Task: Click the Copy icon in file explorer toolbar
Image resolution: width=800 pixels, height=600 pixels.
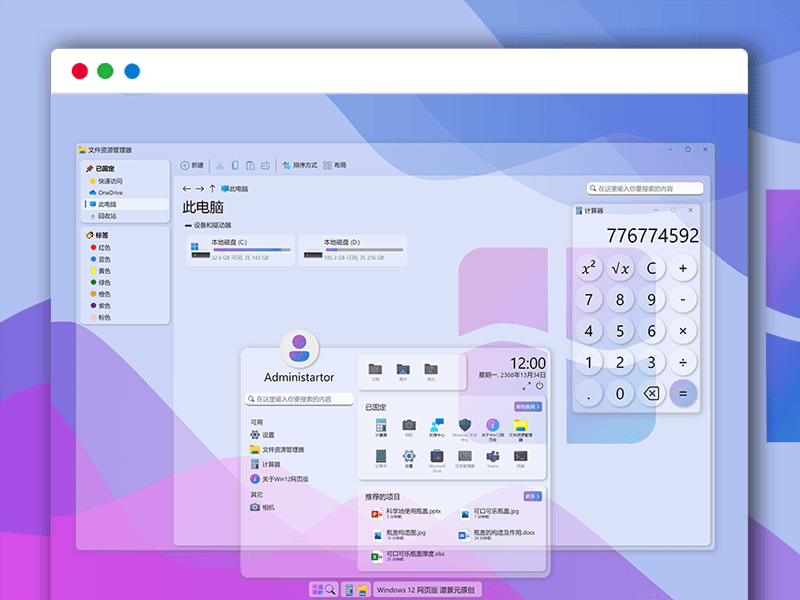Action: [235, 165]
